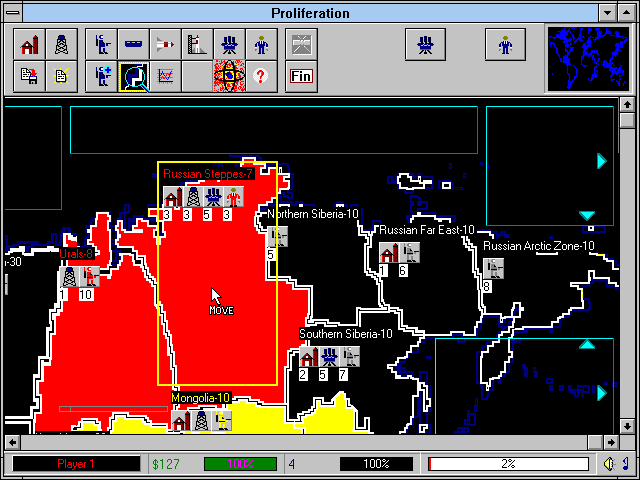The height and width of the screenshot is (480, 640).
Task: Open the window system menu box
Action: click(13, 13)
